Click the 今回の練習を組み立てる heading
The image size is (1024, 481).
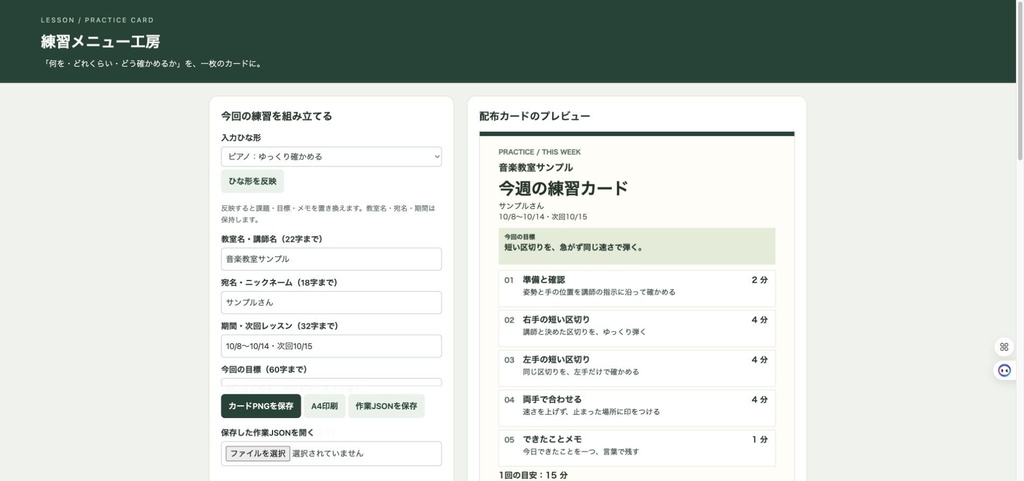[x=276, y=116]
